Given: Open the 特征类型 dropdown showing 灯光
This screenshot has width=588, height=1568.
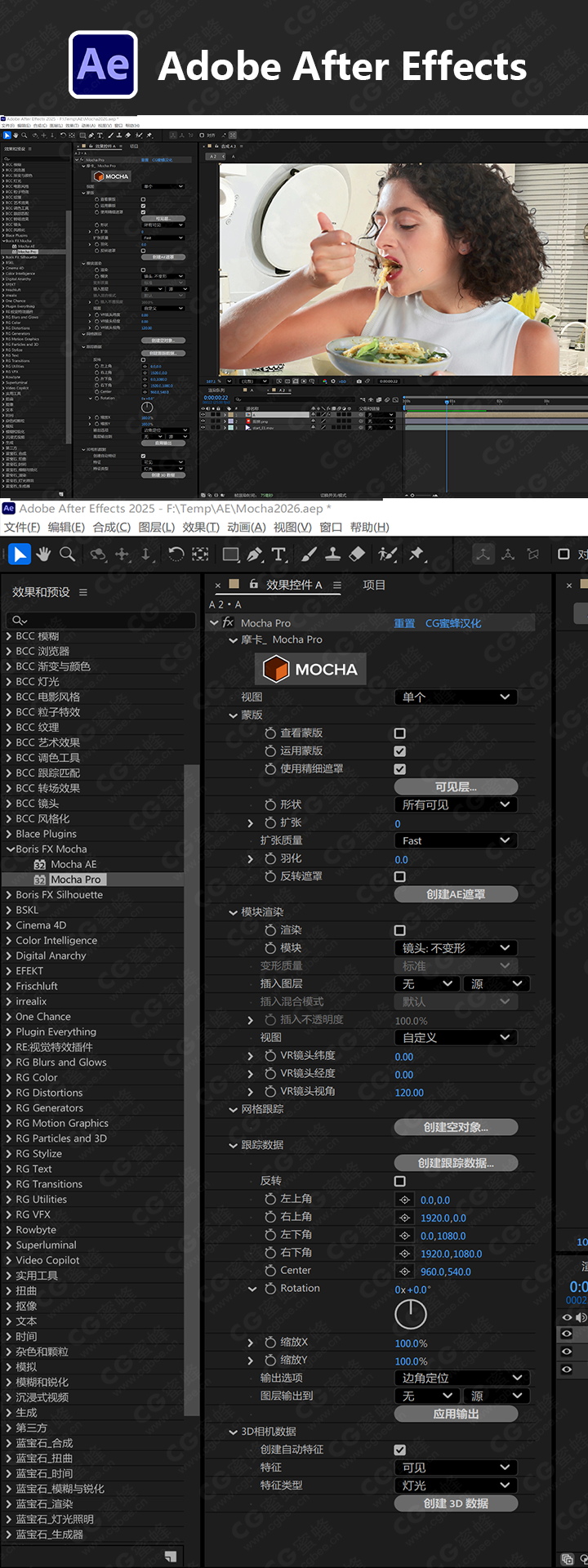Looking at the screenshot, I should (x=456, y=1486).
